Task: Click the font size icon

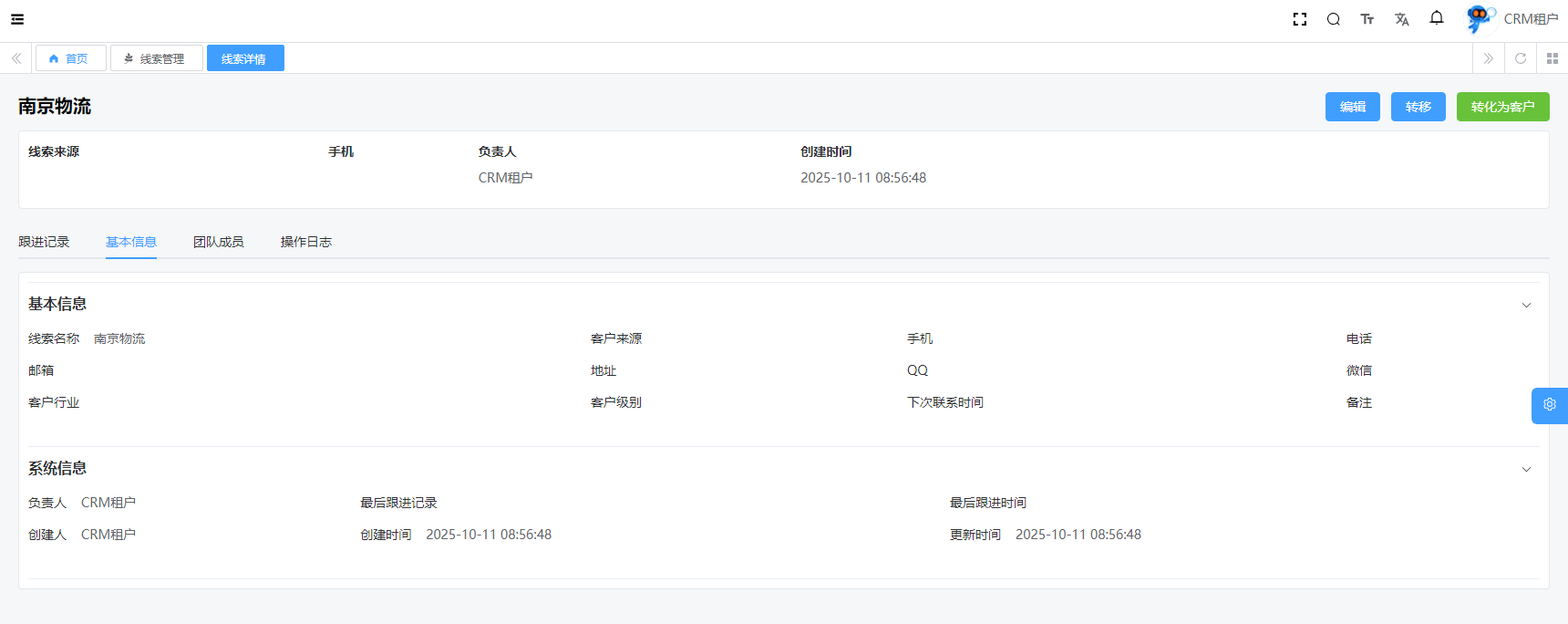Action: [x=1367, y=19]
